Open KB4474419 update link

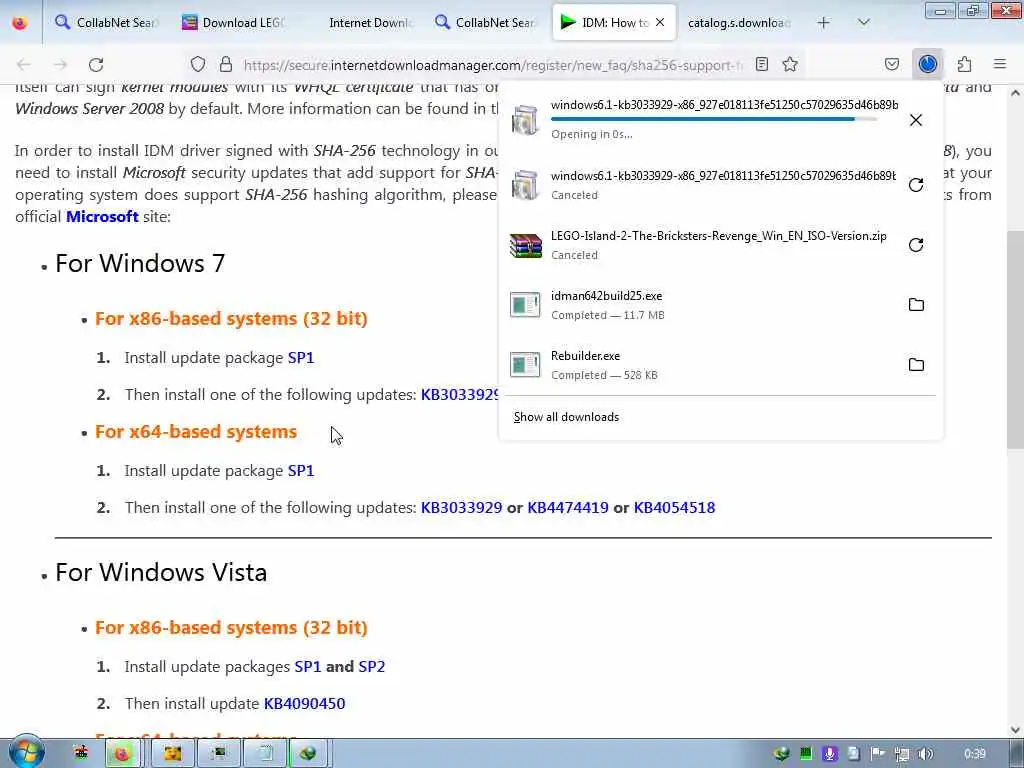point(568,507)
